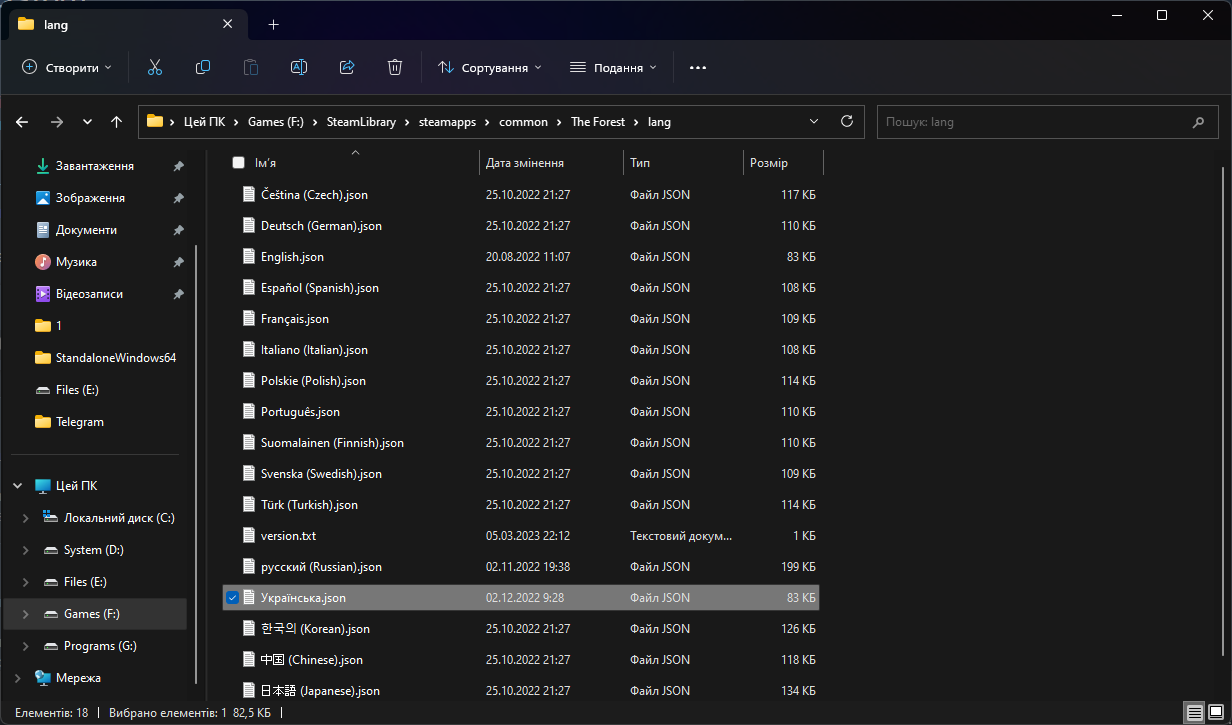Click the Share icon in toolbar
The height and width of the screenshot is (725, 1232).
click(347, 67)
